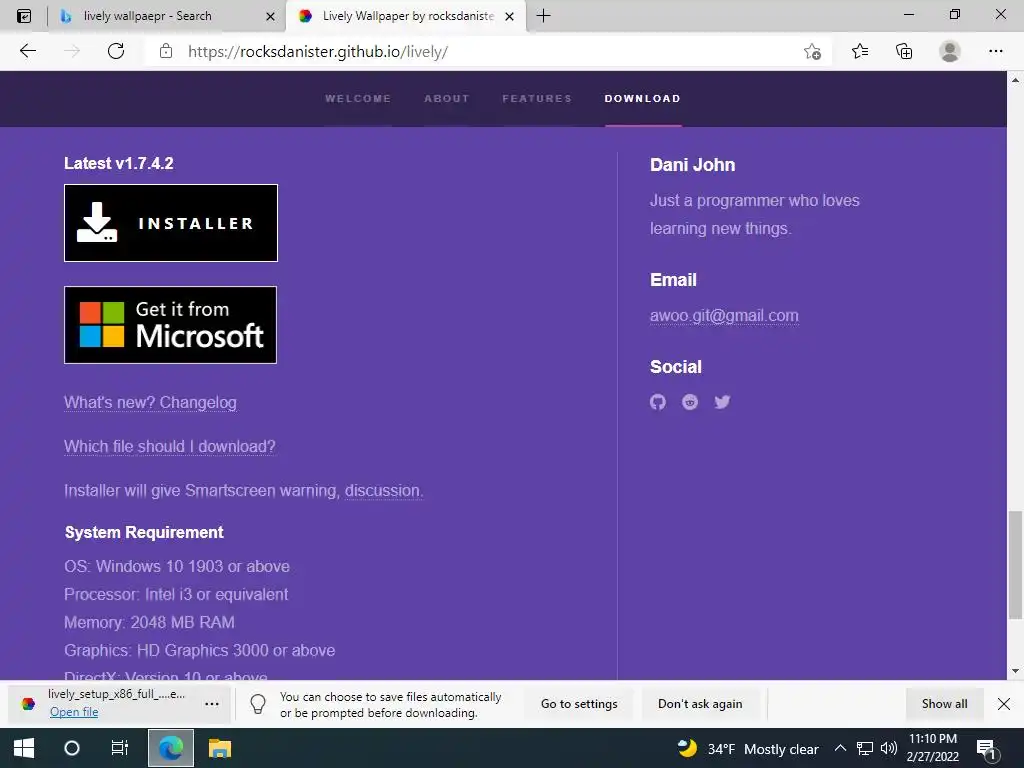Click the browser back arrow
The height and width of the screenshot is (768, 1024).
point(27,51)
